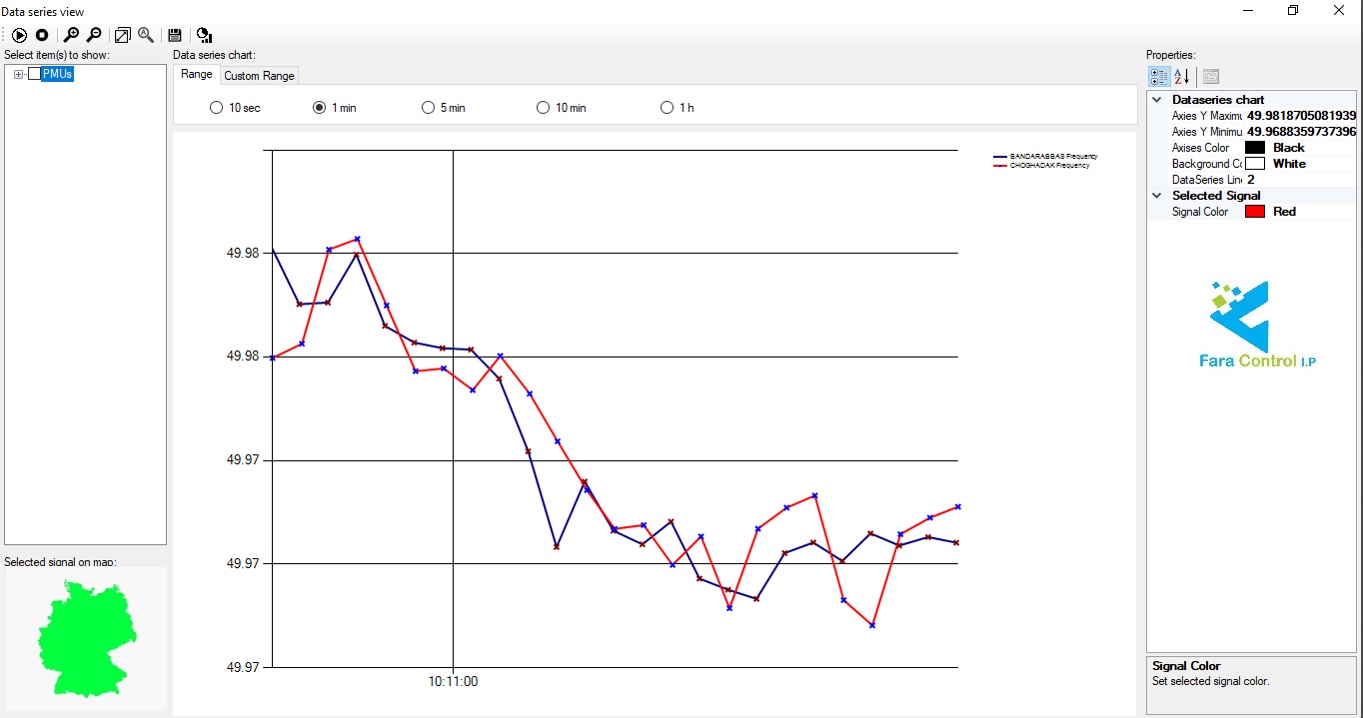Expand the PMUs tree node
Image resolution: width=1363 pixels, height=718 pixels.
[x=19, y=74]
